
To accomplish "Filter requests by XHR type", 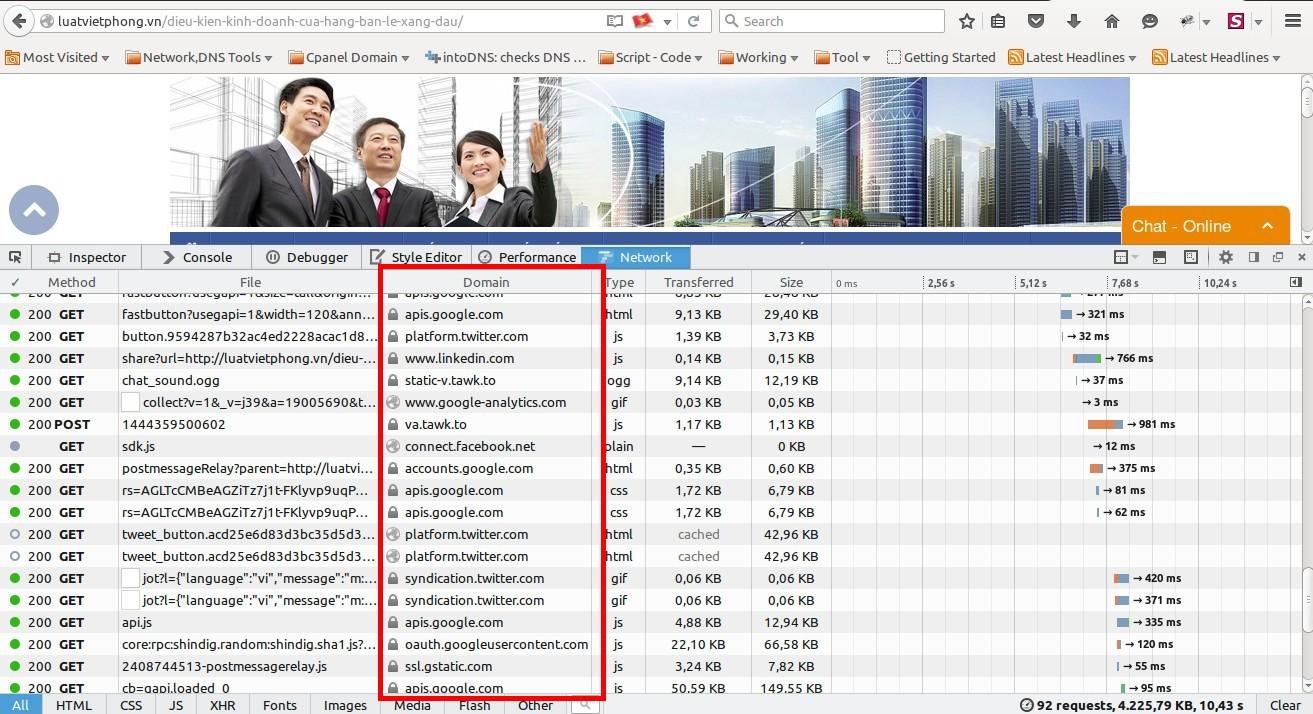I will pos(223,705).
